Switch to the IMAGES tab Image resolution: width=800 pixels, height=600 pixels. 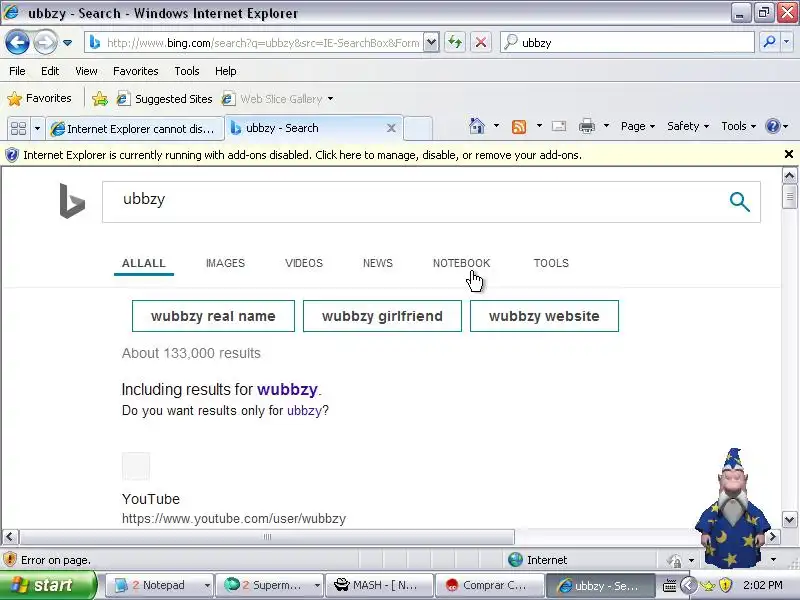[226, 263]
